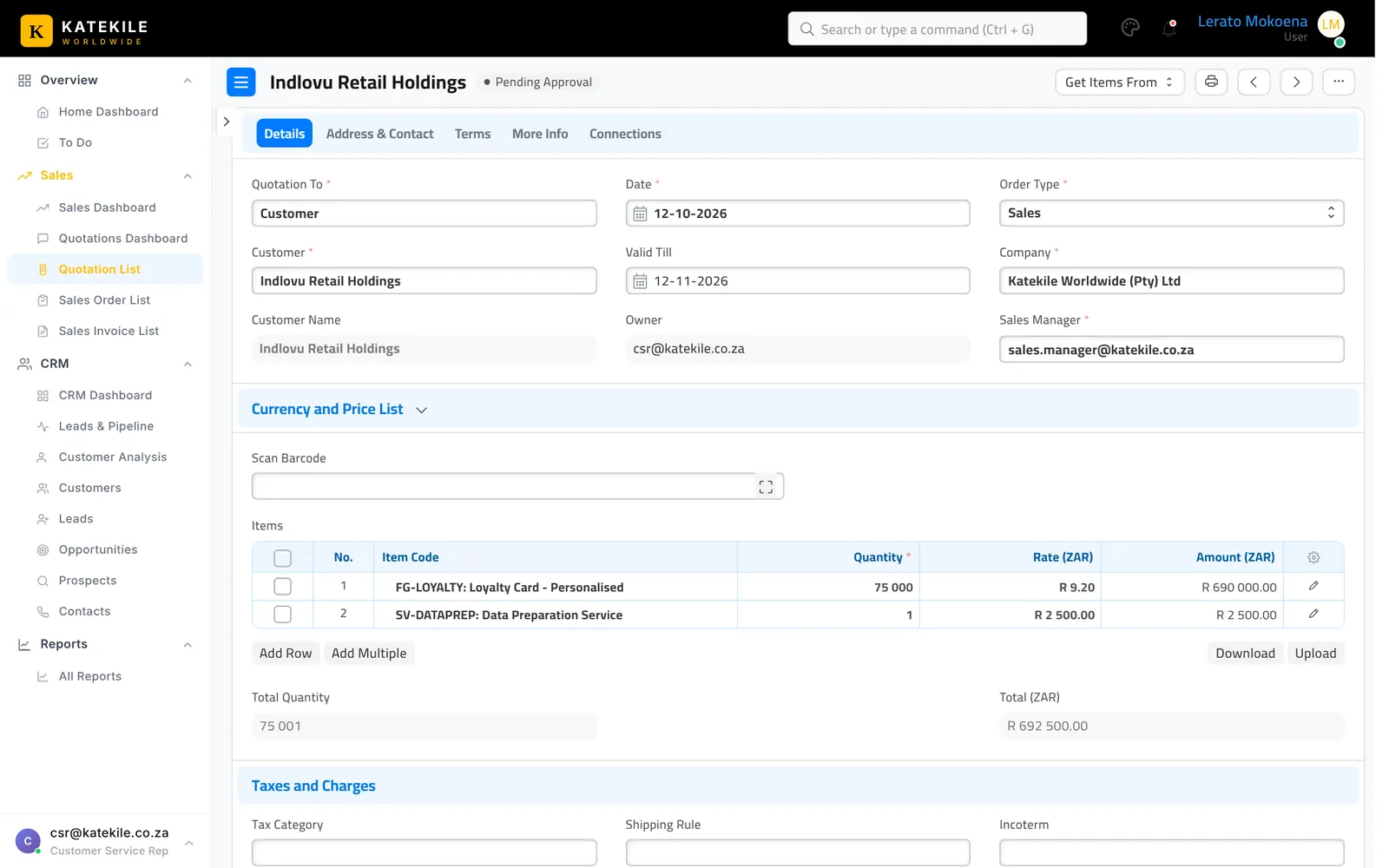
Task: Collapse the Overview sidebar section
Action: click(x=188, y=81)
